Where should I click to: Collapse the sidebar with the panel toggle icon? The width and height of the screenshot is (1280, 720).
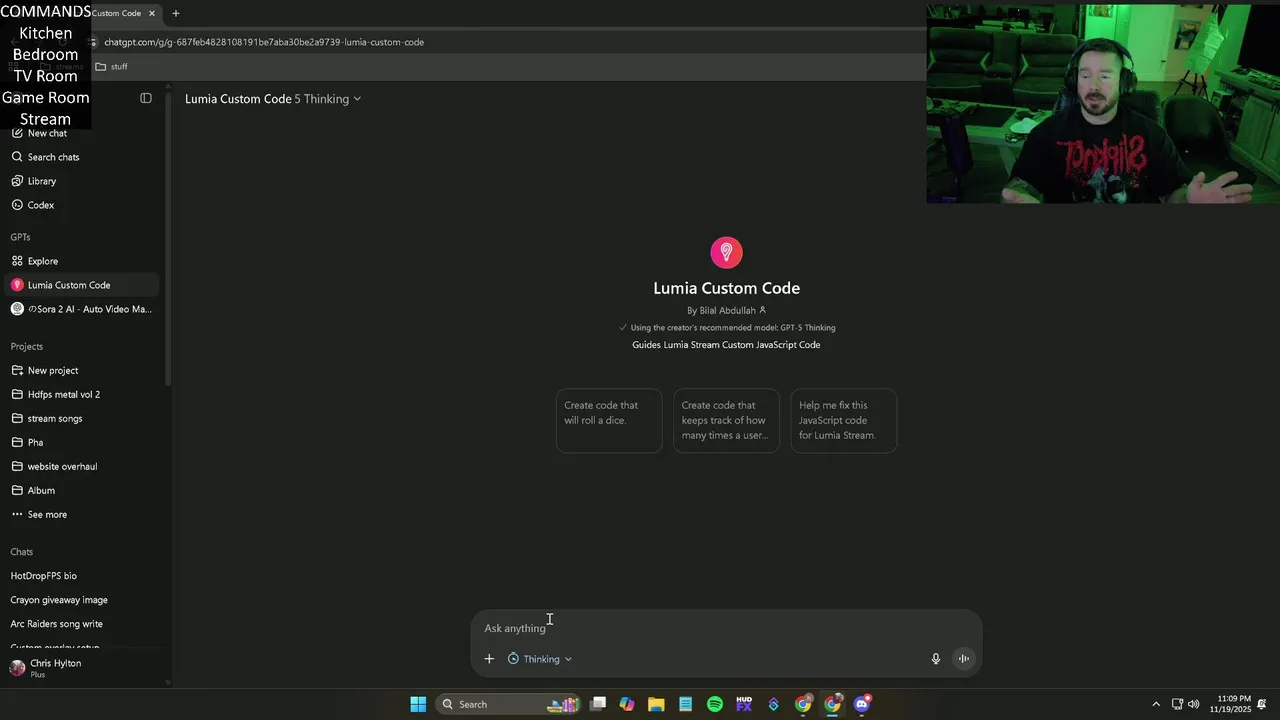pos(146,98)
